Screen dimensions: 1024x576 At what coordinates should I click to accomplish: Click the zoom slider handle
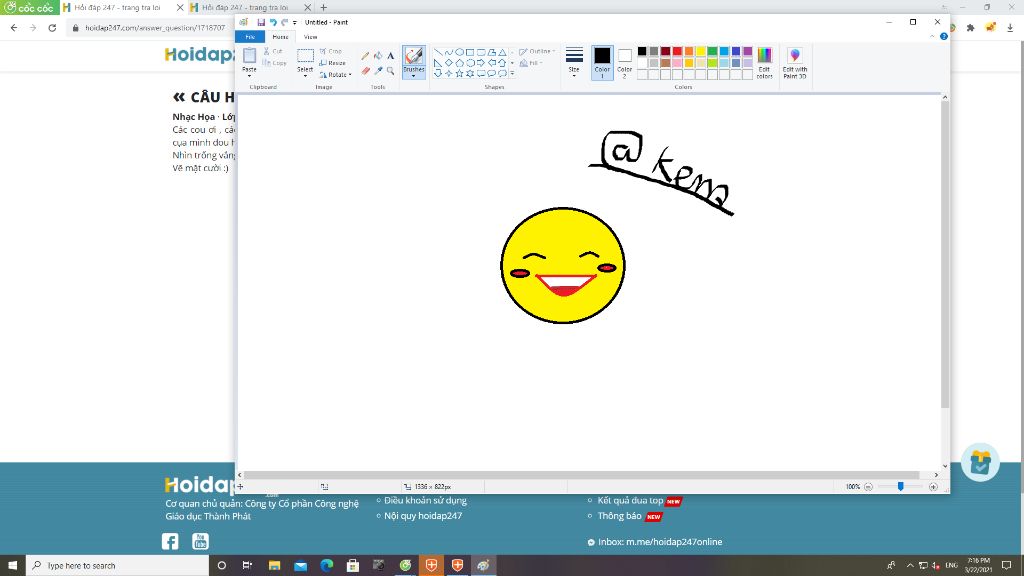click(x=901, y=487)
